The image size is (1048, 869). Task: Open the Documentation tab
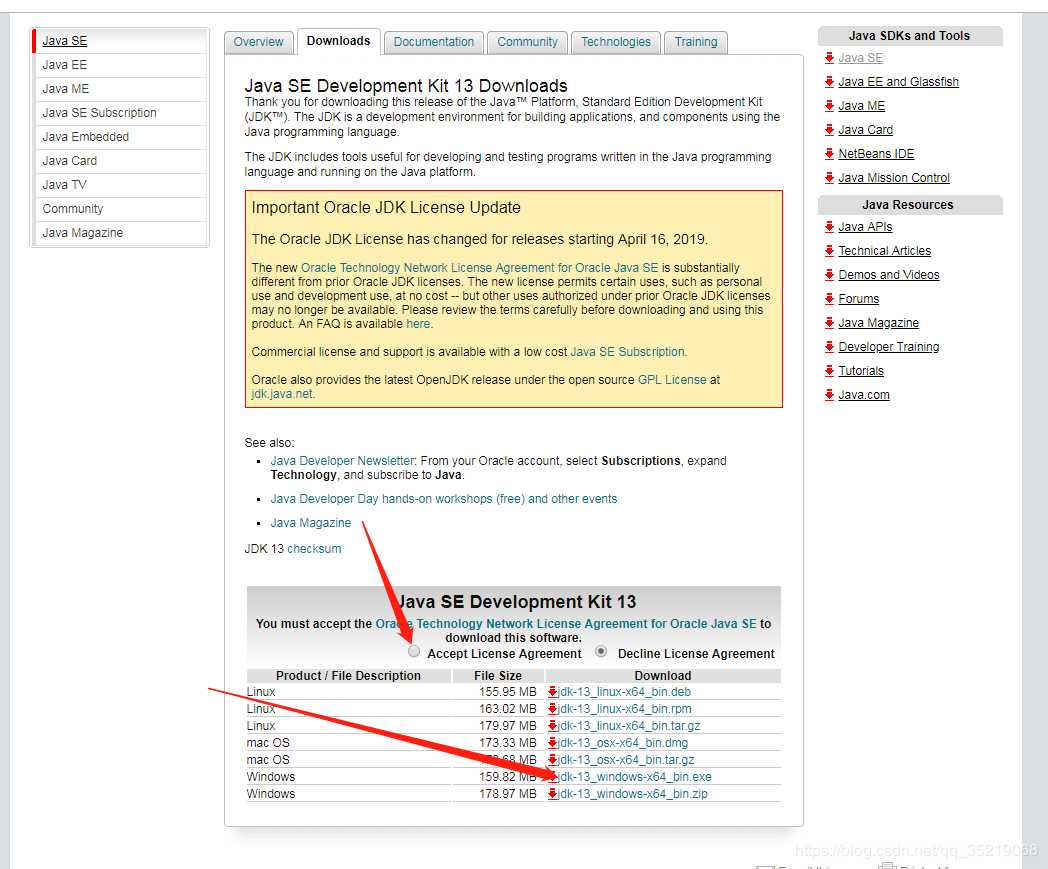(x=433, y=42)
